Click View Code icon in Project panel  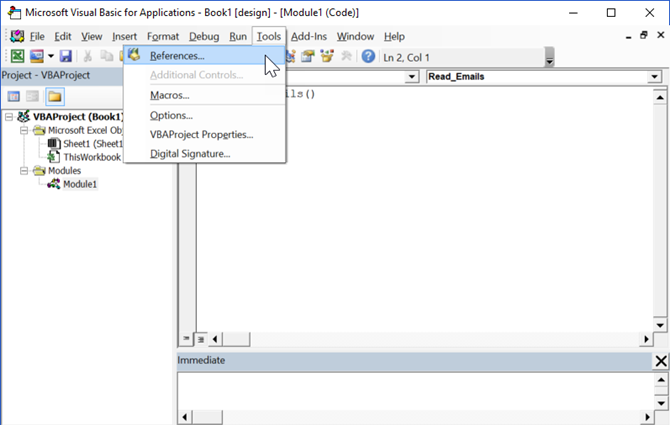[15, 97]
